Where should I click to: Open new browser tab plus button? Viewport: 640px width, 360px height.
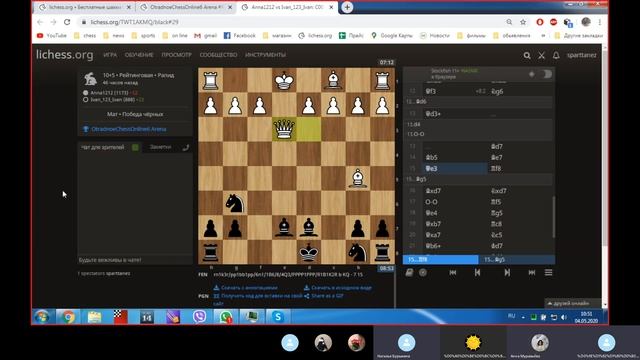[347, 7]
